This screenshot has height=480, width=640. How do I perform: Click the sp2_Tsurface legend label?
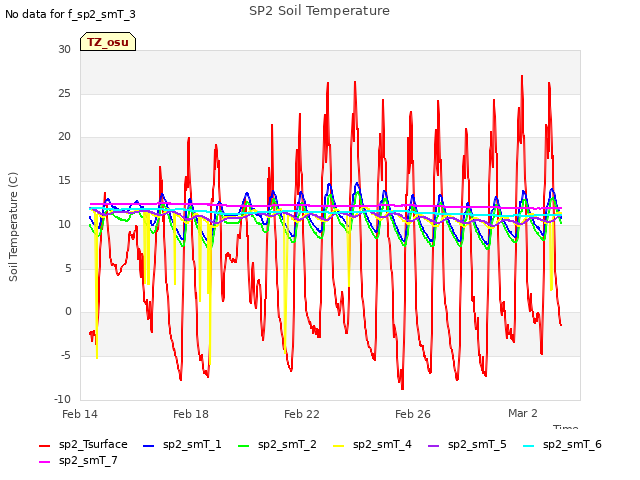93,444
